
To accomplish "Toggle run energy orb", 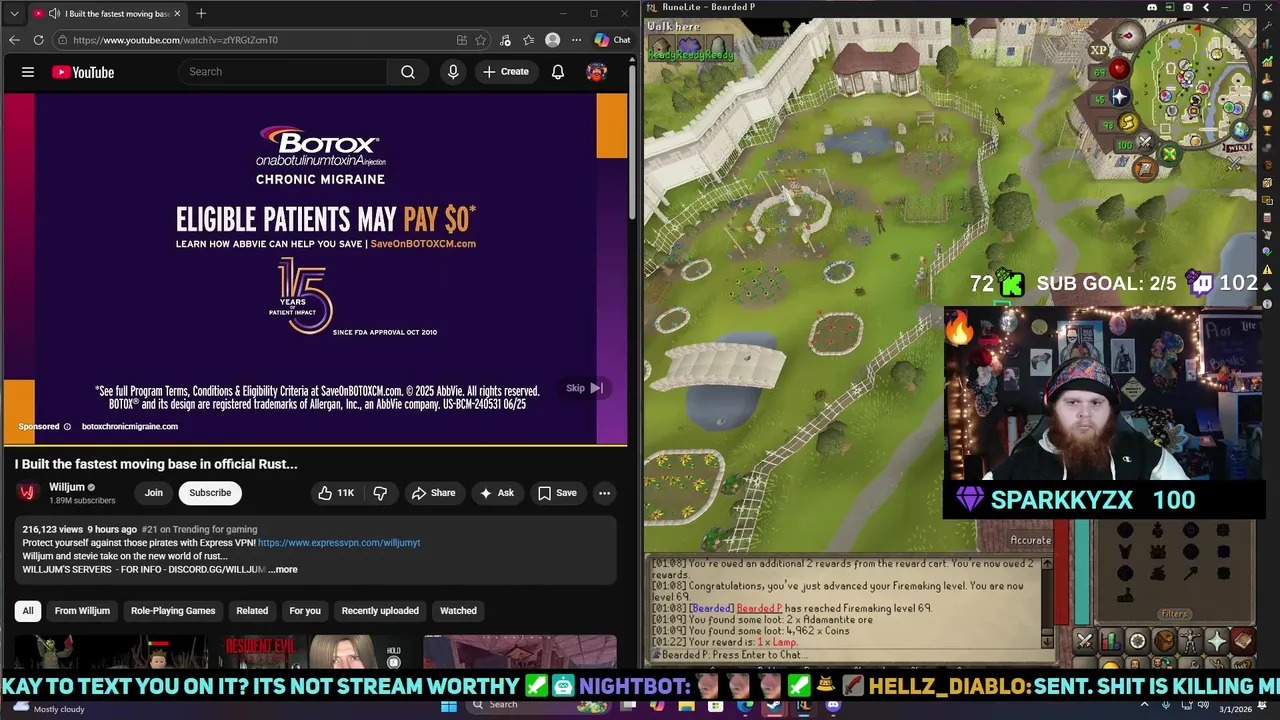I will click(x=1128, y=123).
